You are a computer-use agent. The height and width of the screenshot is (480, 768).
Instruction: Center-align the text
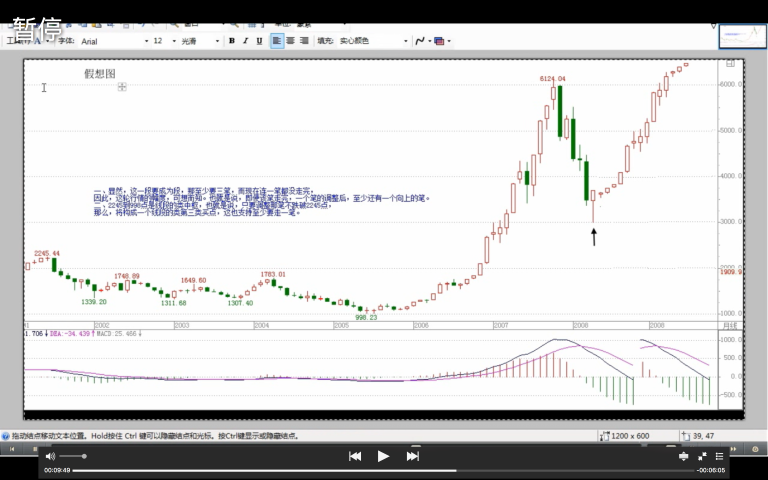[x=290, y=41]
